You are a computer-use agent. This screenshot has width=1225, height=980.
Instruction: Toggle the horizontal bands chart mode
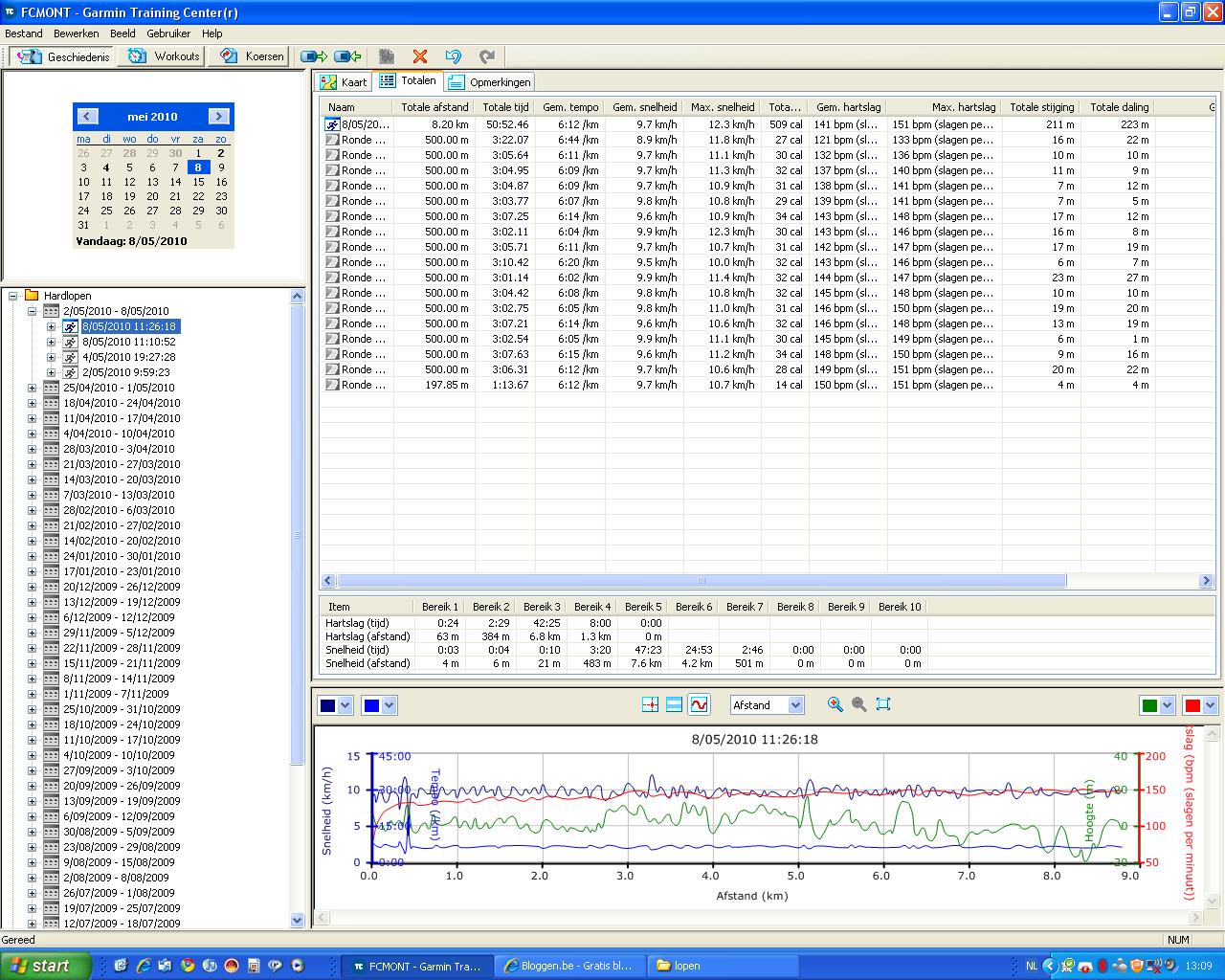click(674, 704)
